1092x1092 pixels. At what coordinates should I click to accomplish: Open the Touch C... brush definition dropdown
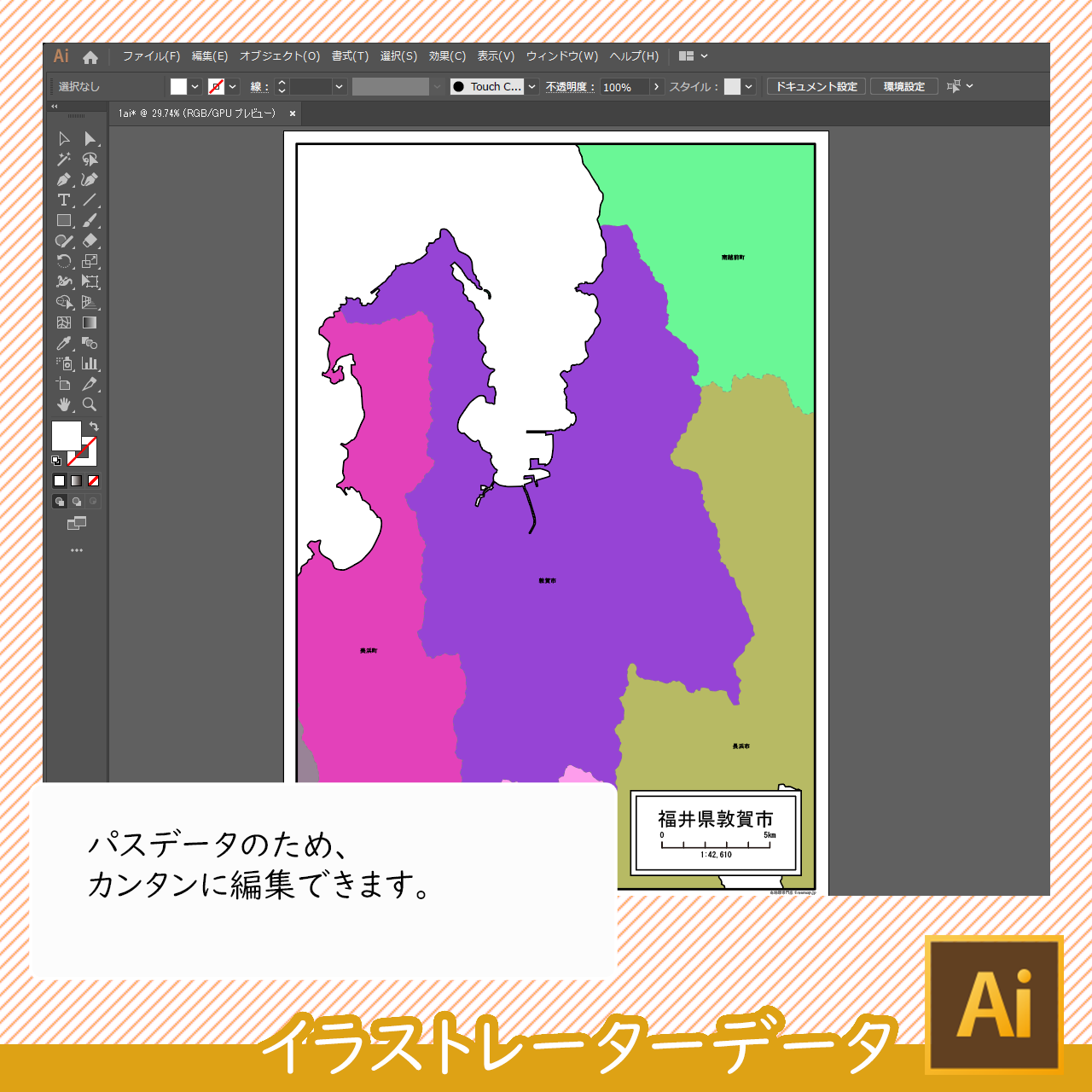pos(531,86)
